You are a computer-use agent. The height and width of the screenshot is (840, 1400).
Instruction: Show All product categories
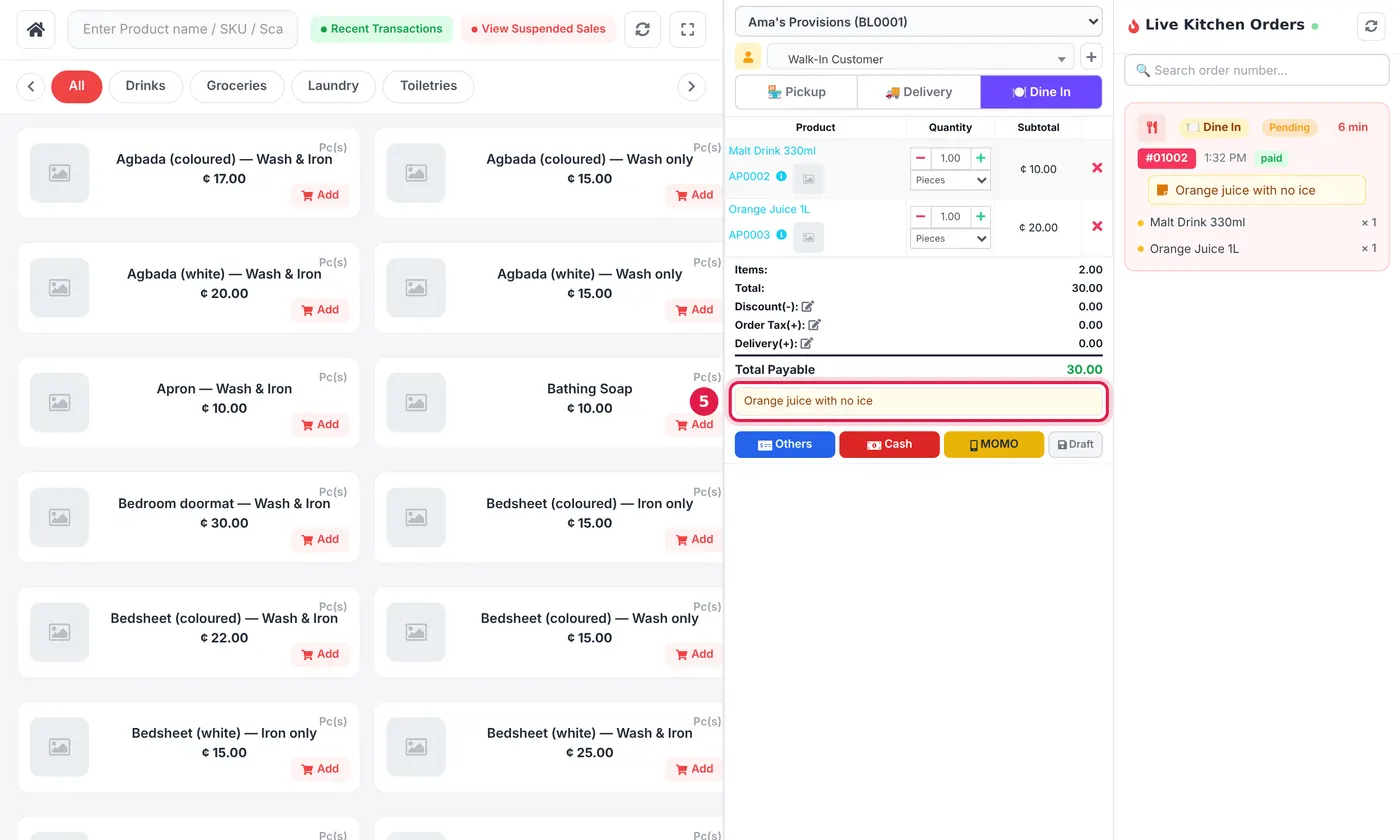[76, 86]
